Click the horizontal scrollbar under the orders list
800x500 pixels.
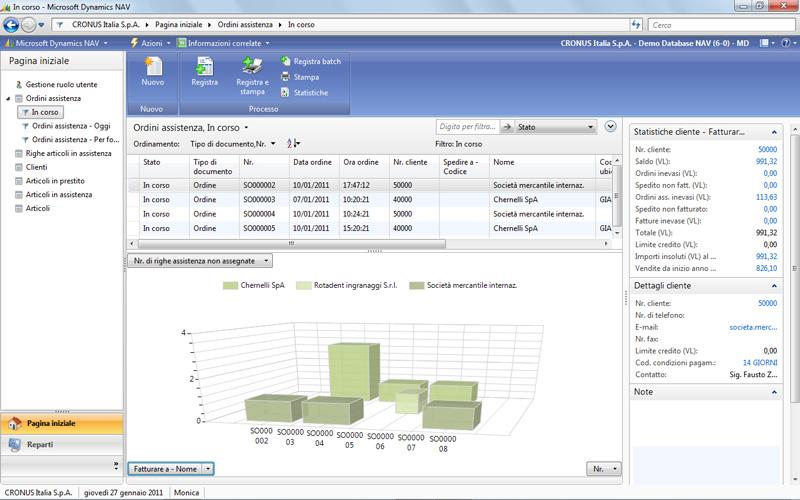coord(291,243)
